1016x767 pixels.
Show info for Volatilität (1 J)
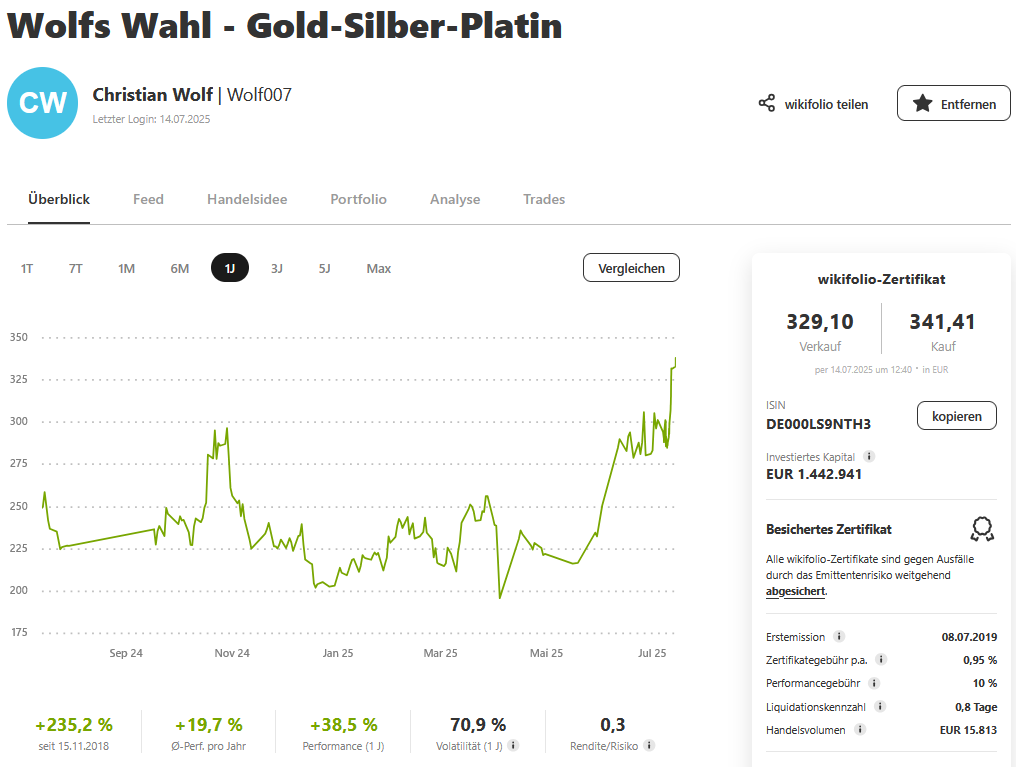(x=514, y=745)
